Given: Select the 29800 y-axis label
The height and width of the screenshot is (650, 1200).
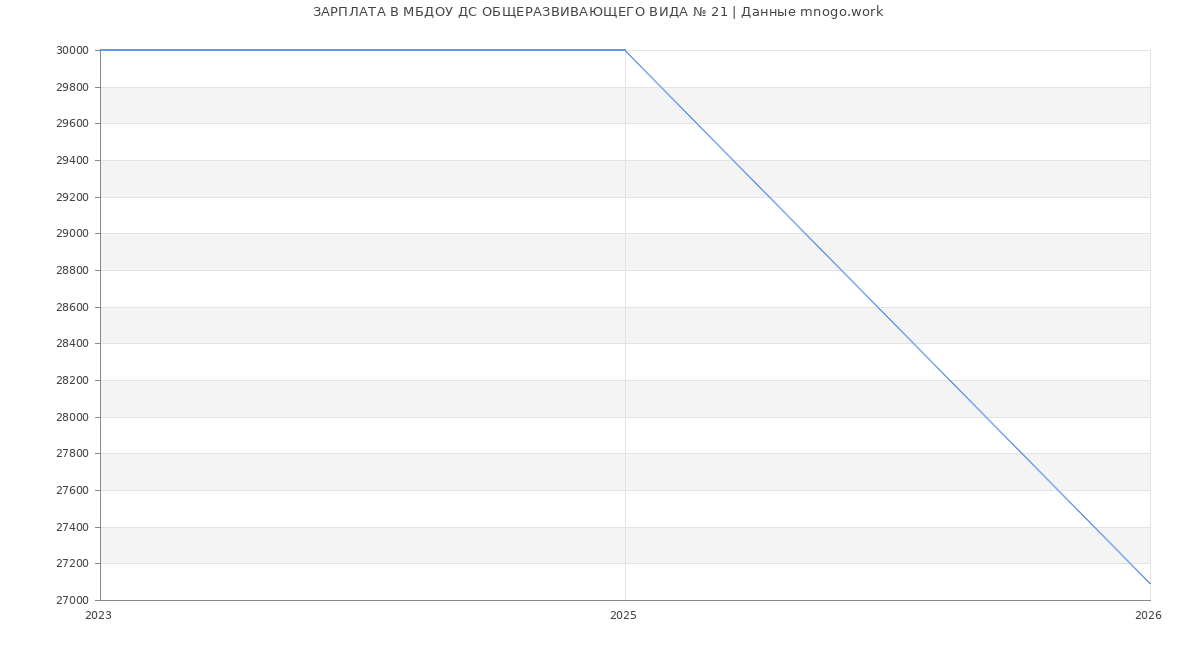Looking at the screenshot, I should pyautogui.click(x=73, y=88).
